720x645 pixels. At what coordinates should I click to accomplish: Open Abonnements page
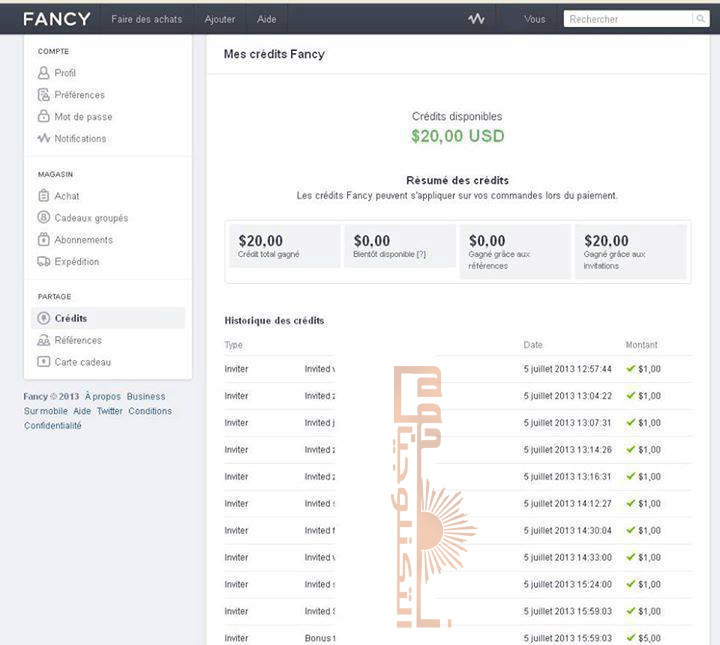click(83, 240)
